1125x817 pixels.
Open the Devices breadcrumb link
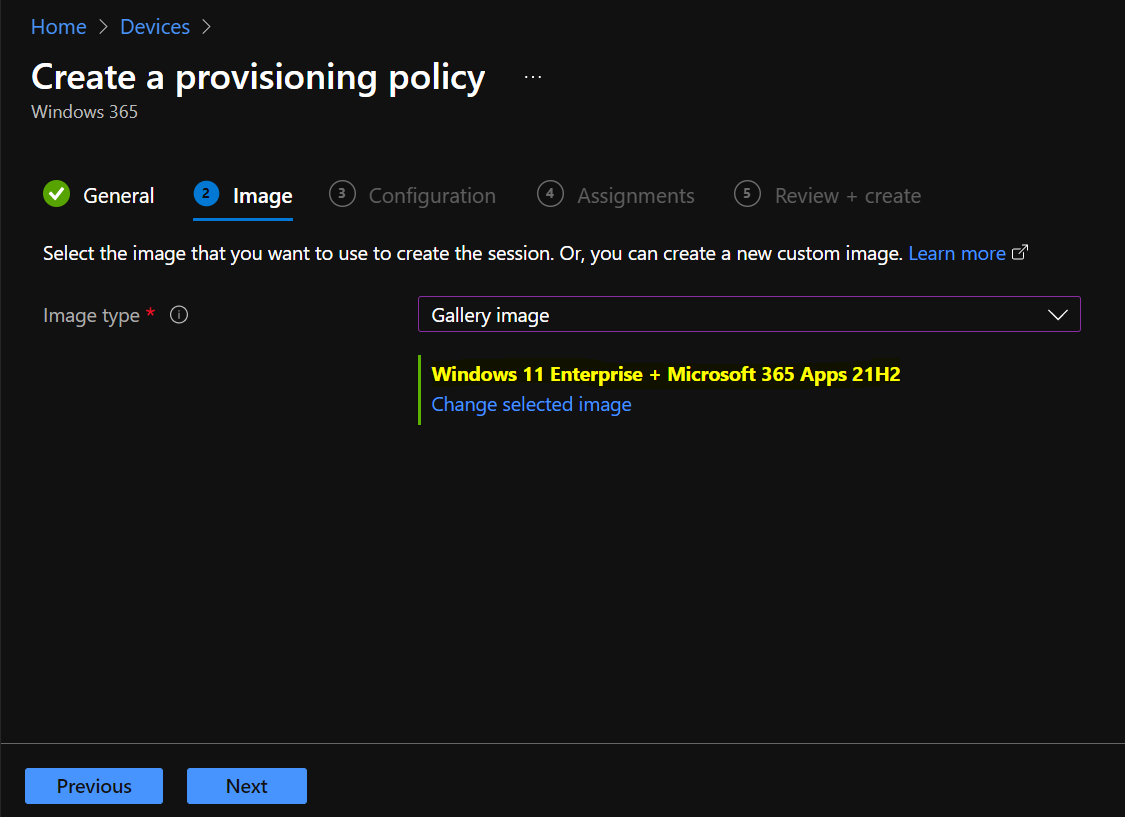point(154,27)
